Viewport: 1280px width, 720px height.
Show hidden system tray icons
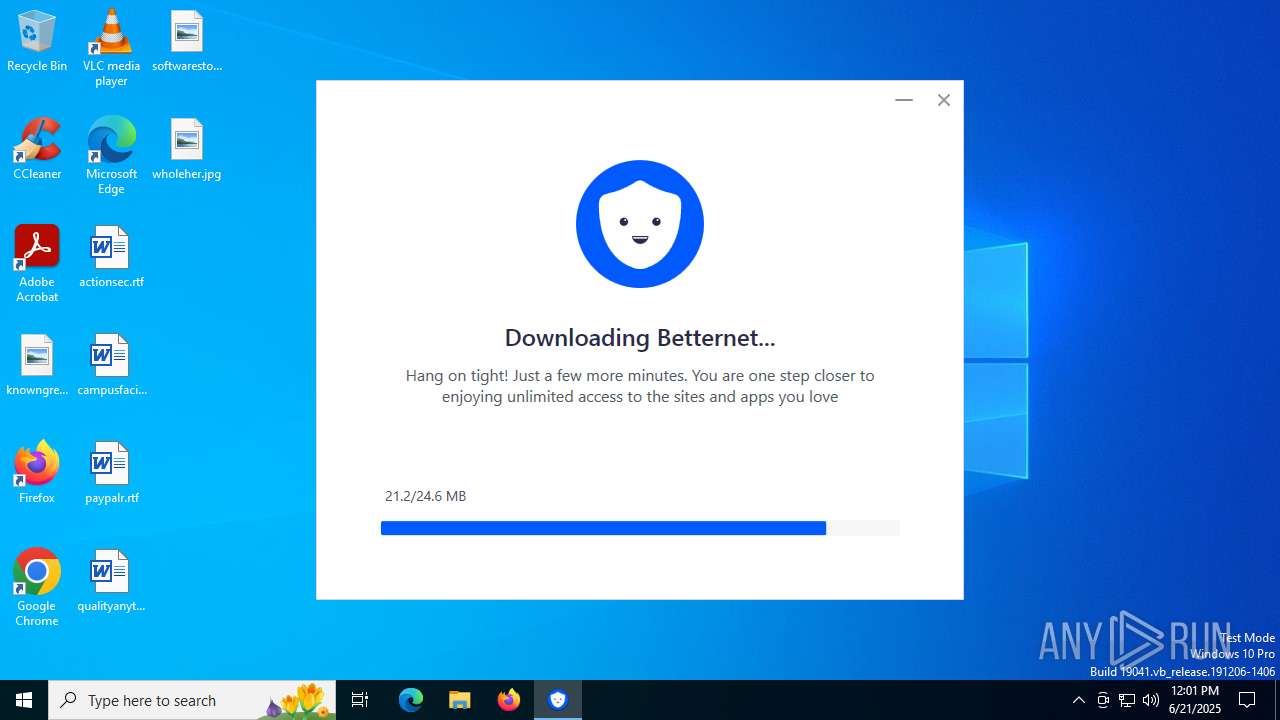pyautogui.click(x=1078, y=700)
